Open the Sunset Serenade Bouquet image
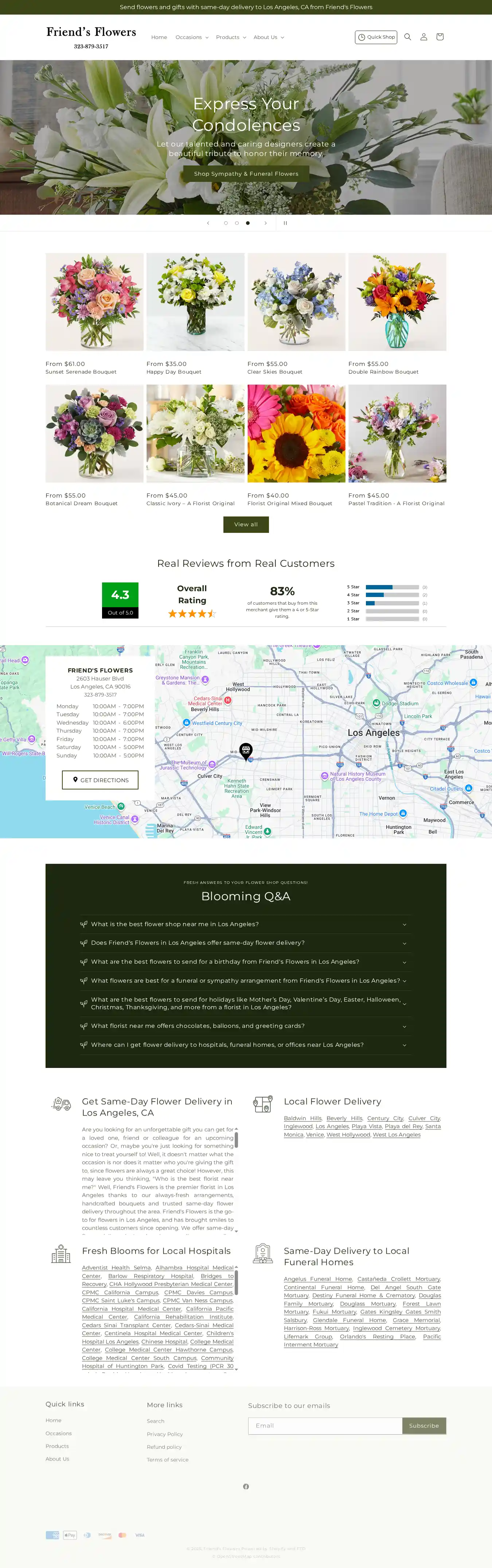 tap(94, 302)
